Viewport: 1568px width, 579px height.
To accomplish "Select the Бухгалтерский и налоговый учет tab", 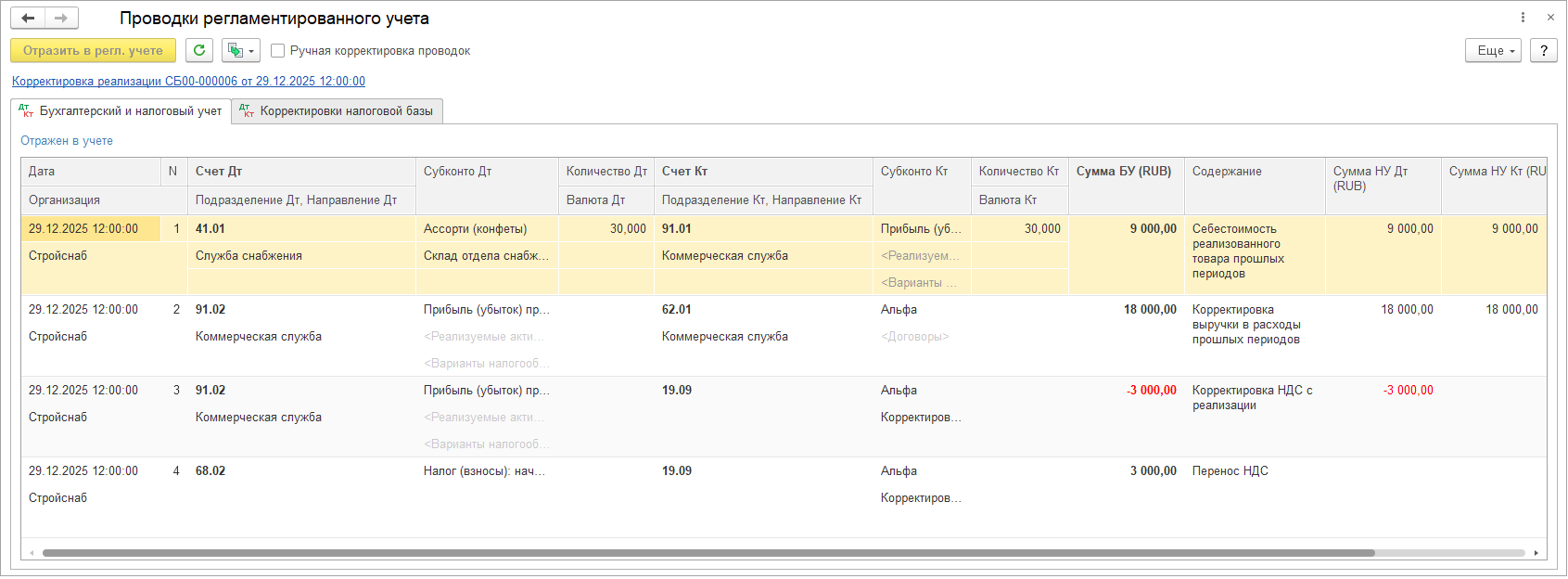I will tap(121, 111).
